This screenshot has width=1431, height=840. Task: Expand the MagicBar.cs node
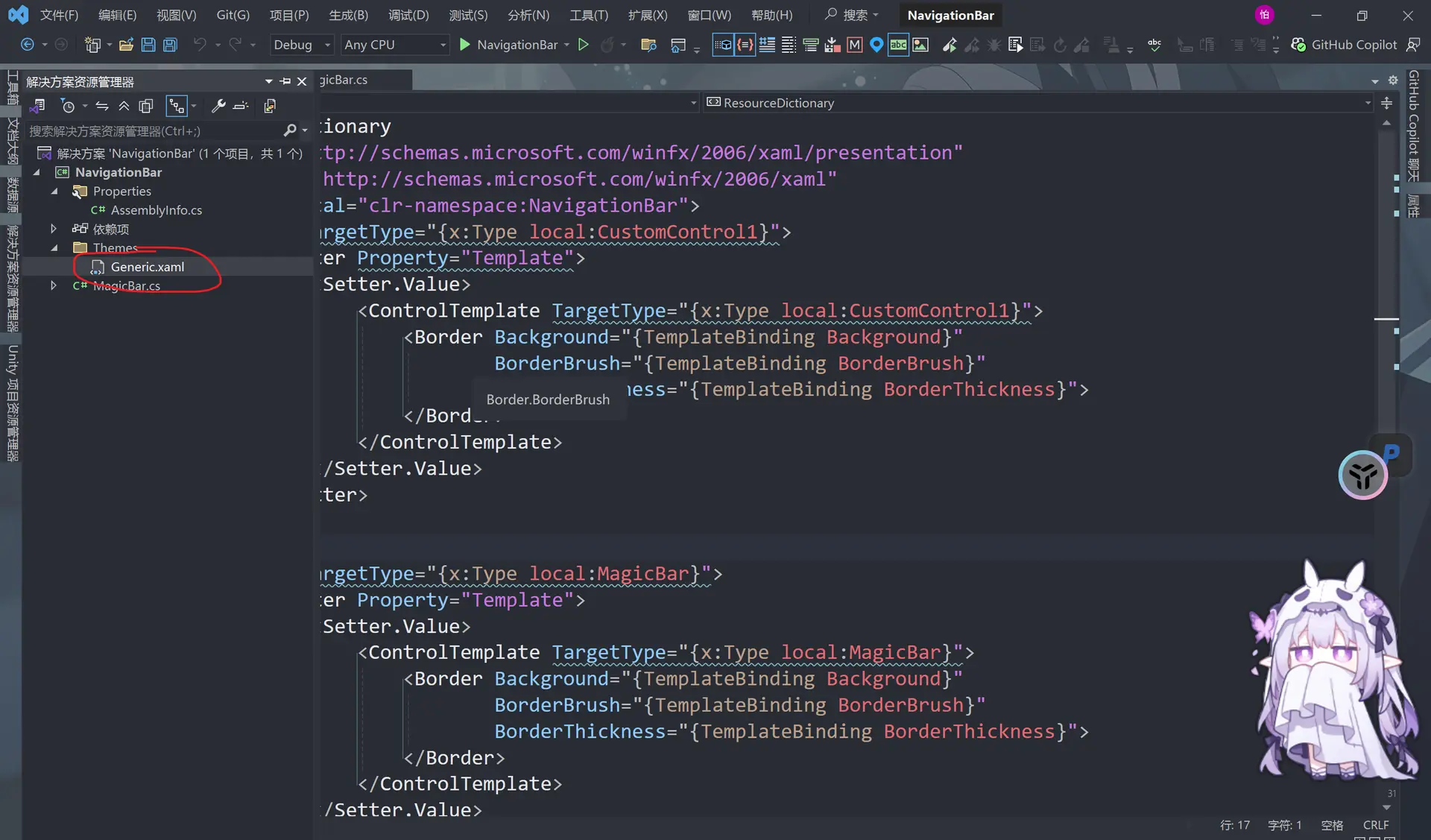click(54, 285)
